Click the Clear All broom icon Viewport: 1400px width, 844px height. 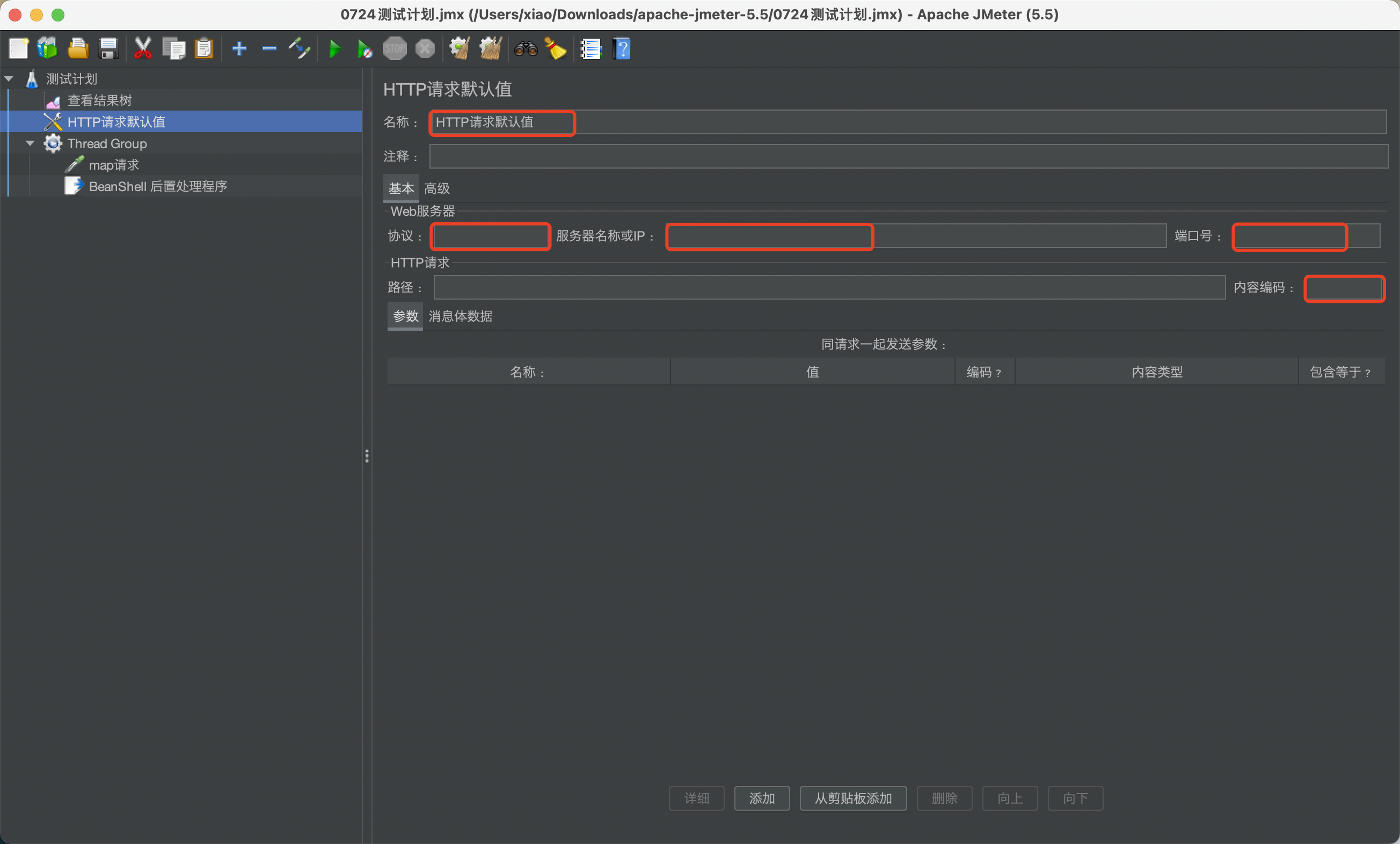pyautogui.click(x=491, y=49)
